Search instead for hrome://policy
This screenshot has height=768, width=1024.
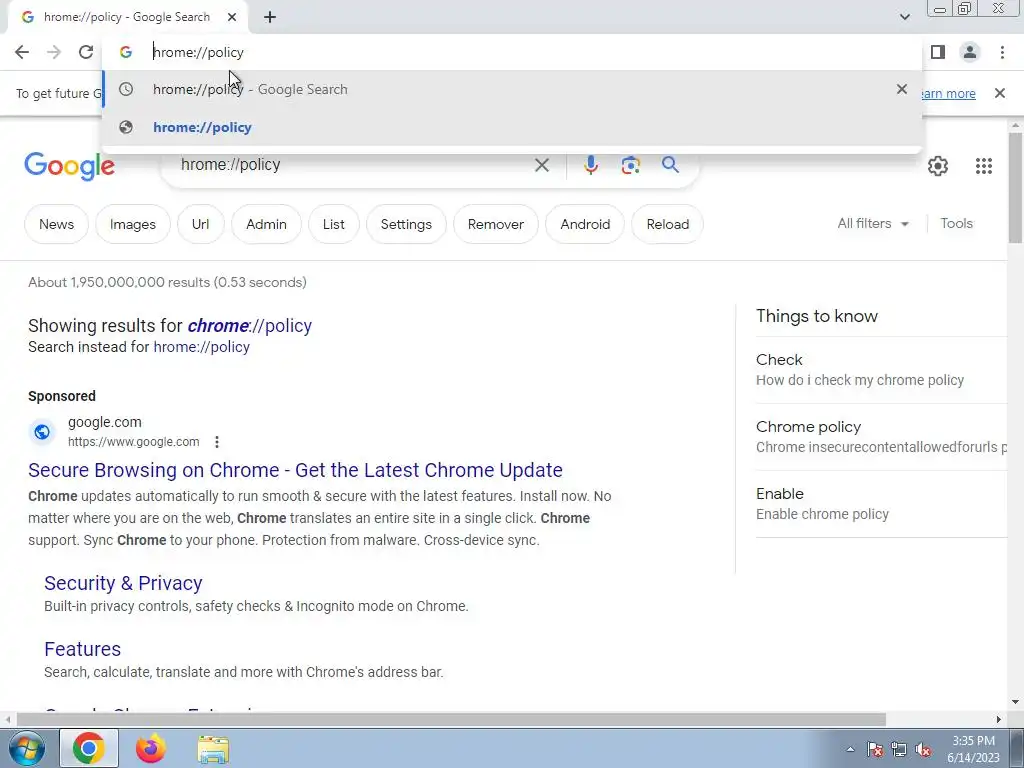(201, 347)
